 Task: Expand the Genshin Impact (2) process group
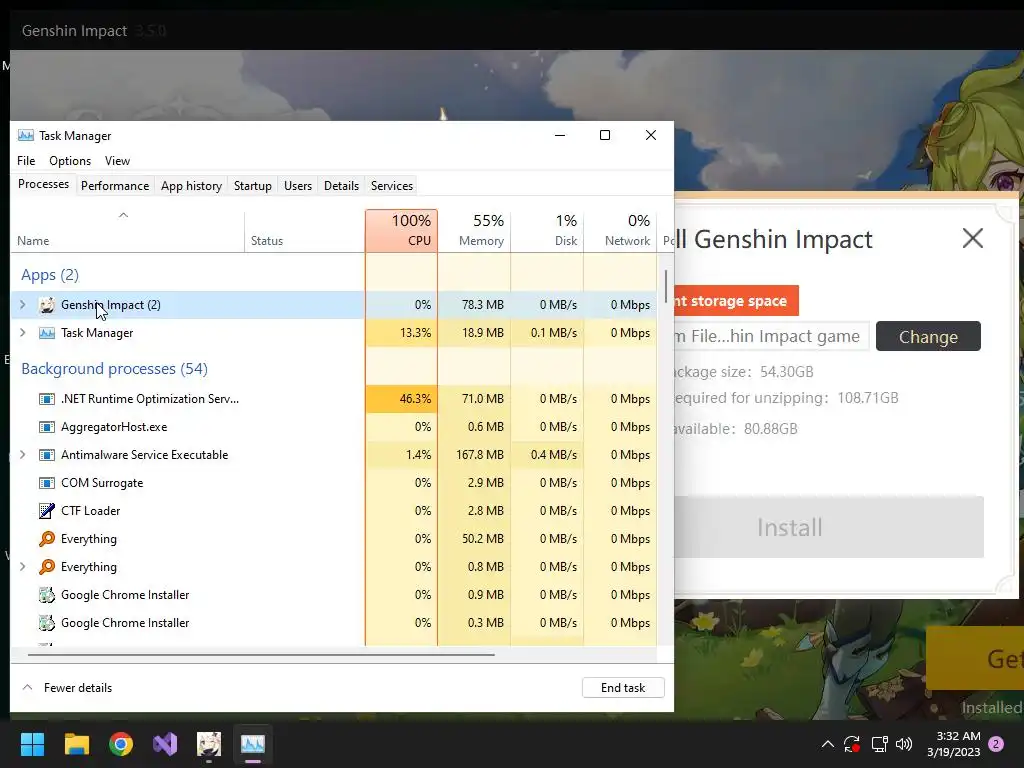[x=23, y=305]
